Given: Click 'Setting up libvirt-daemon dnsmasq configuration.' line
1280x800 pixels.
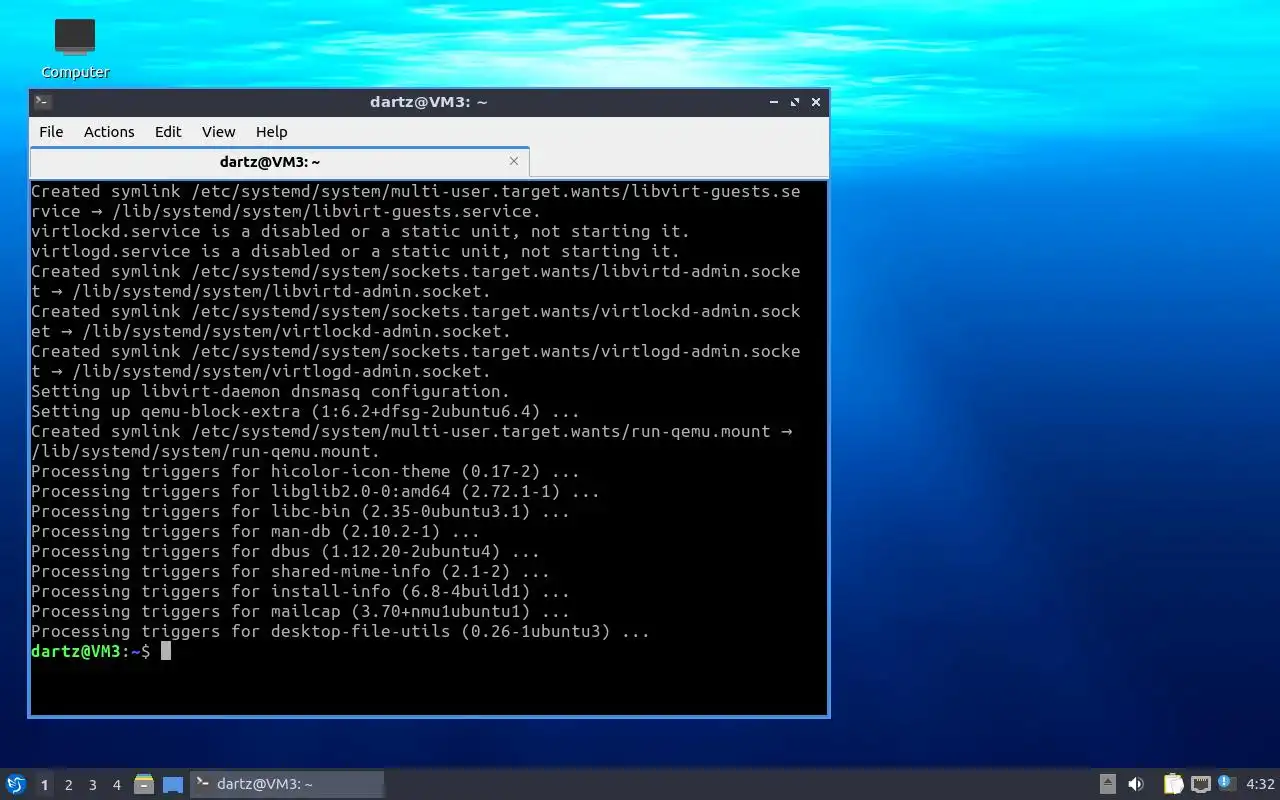Looking at the screenshot, I should pyautogui.click(x=270, y=391).
